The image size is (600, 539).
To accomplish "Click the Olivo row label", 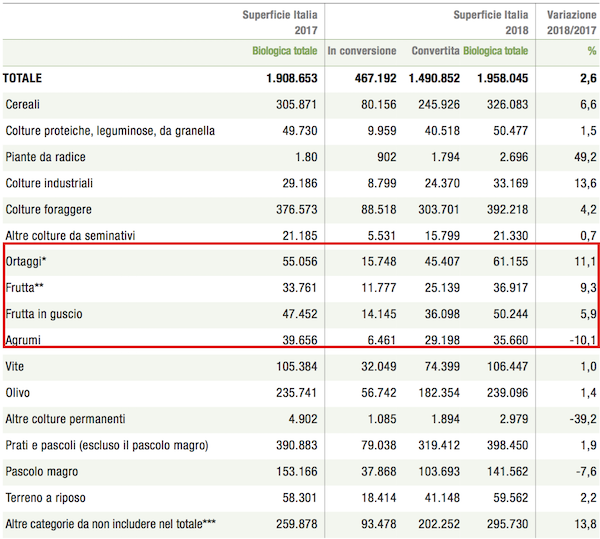I will pos(19,391).
